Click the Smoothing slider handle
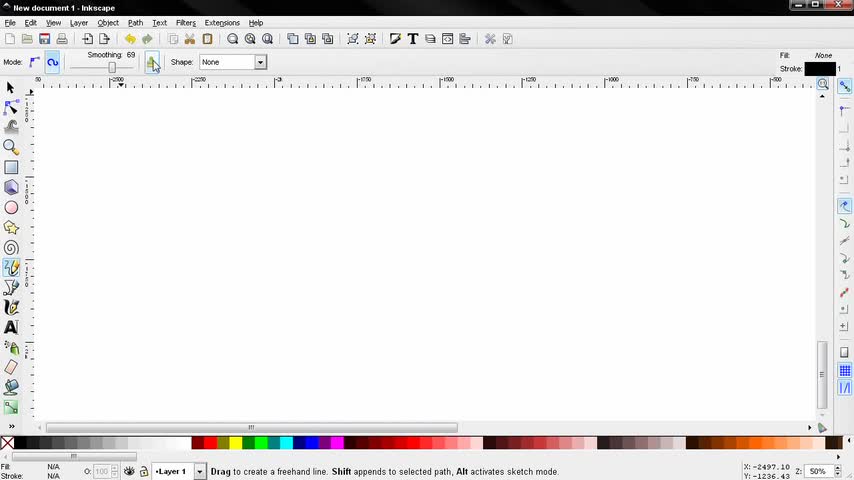The width and height of the screenshot is (854, 480). (x=112, y=67)
